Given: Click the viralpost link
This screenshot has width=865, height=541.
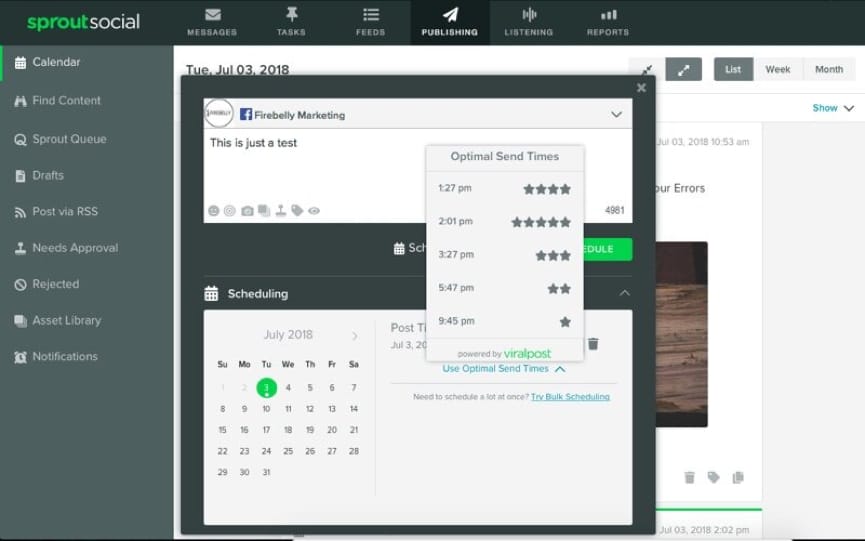Looking at the screenshot, I should [527, 353].
